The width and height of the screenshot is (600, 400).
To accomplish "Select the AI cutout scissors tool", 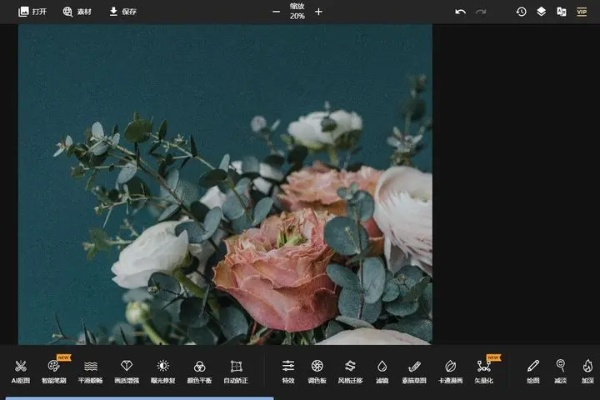I will pos(21,371).
